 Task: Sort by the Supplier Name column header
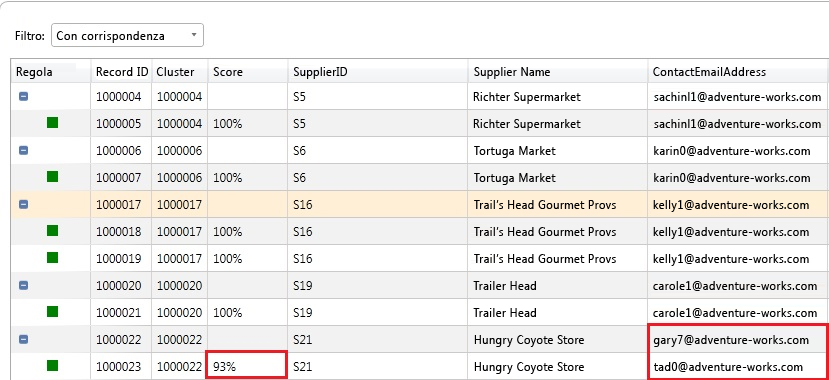557,71
